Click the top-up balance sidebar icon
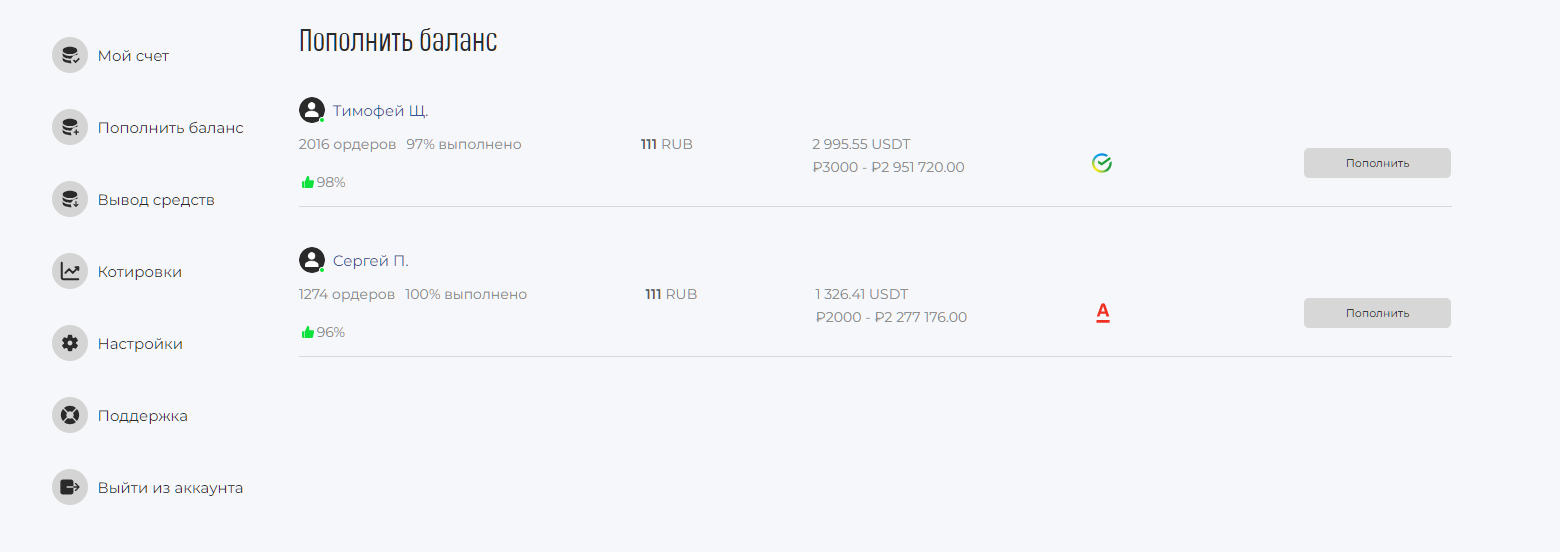 70,128
